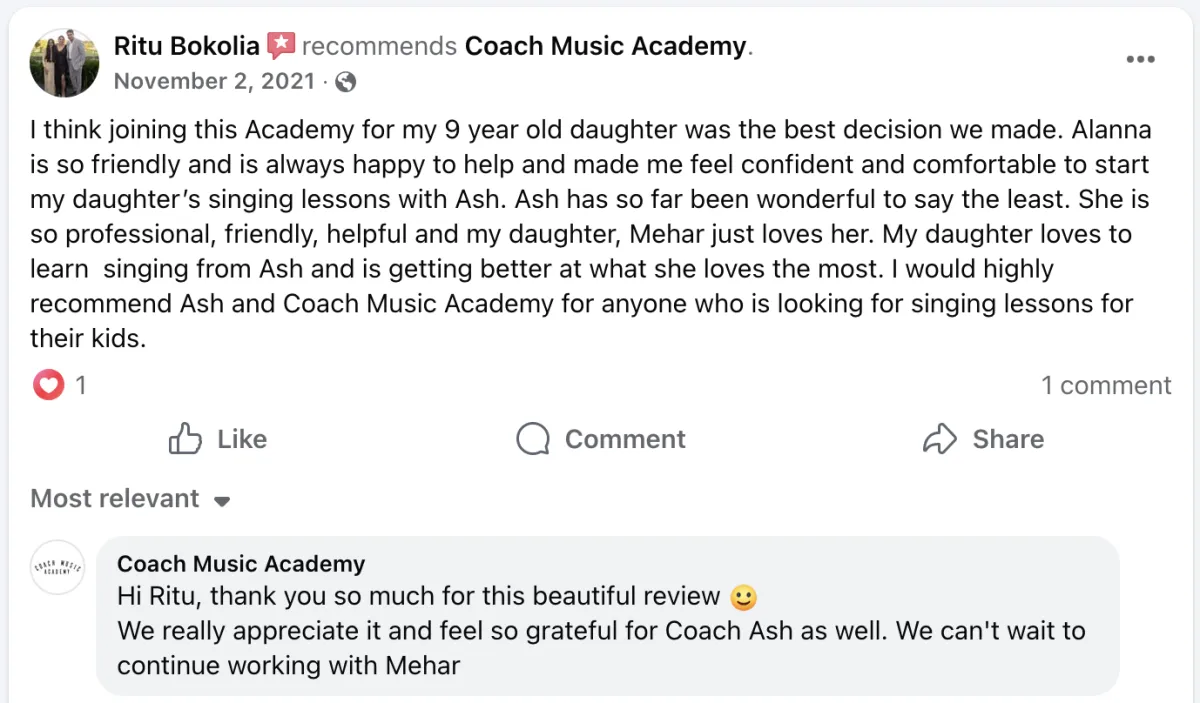Click the thumbs-up Like icon

click(x=185, y=439)
